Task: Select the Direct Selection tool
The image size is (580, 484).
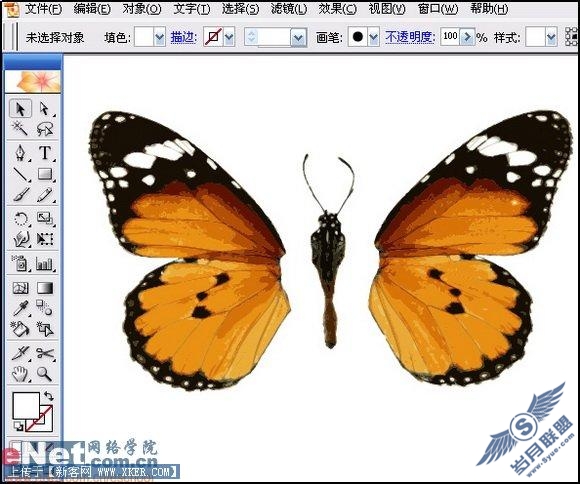Action: click(45, 109)
